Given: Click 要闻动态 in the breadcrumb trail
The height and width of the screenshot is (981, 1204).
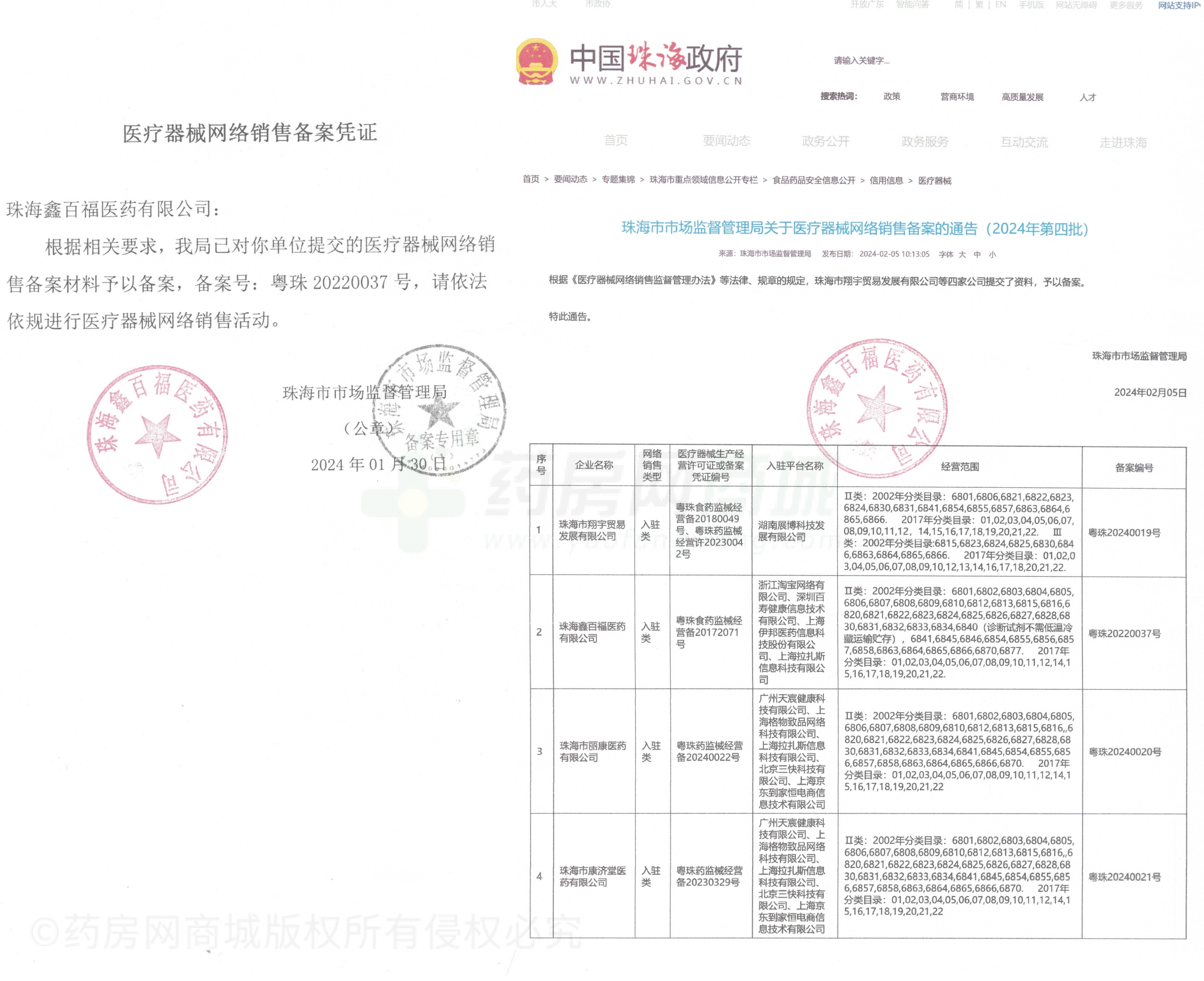Looking at the screenshot, I should coord(570,179).
